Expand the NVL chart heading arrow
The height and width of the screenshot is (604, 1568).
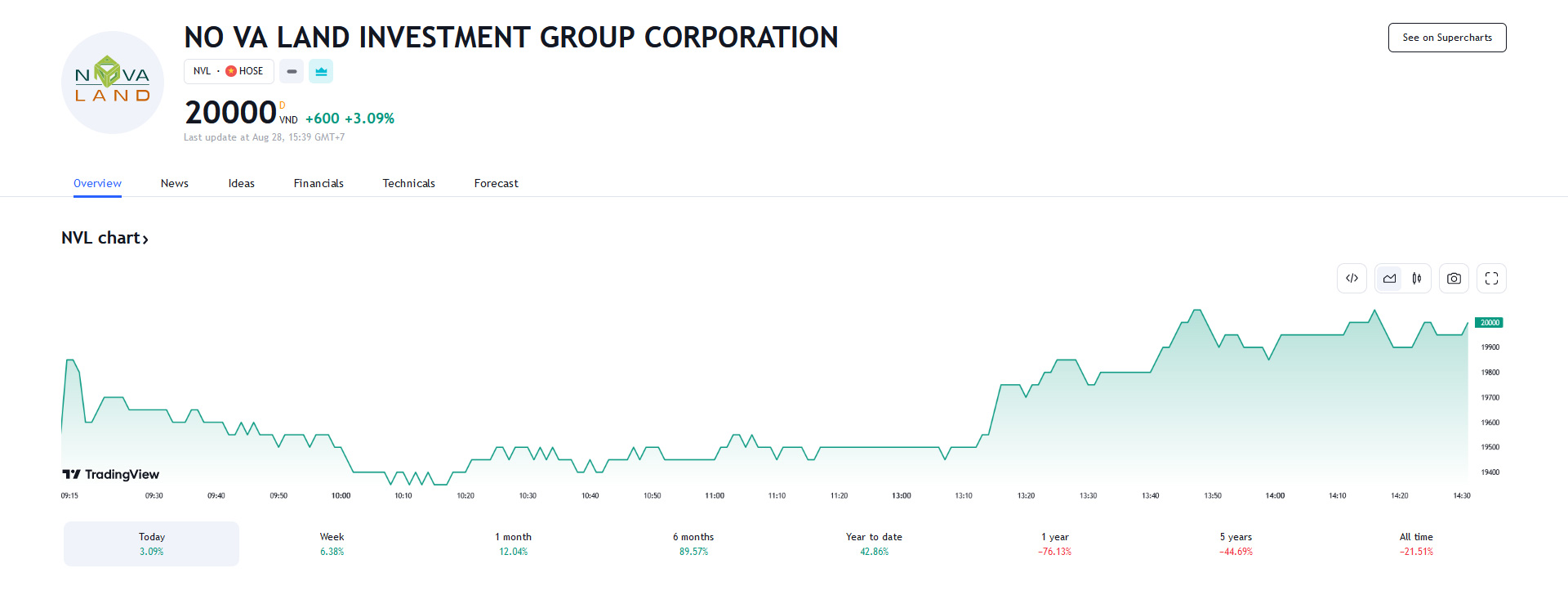tap(145, 239)
